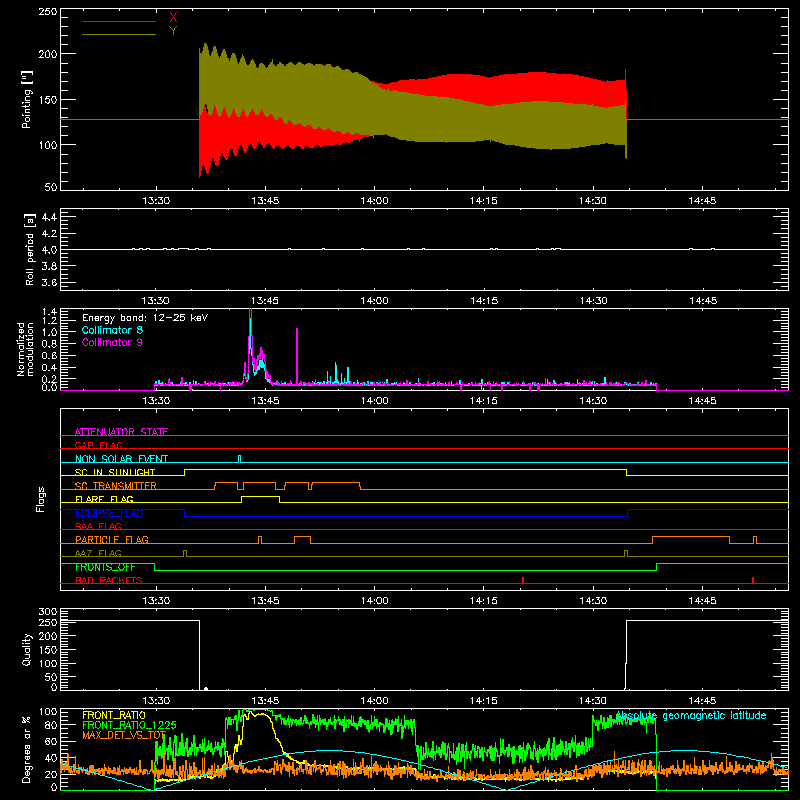Click the "4.0" tick on Roll period axis
800x800 pixels.
tap(49, 250)
